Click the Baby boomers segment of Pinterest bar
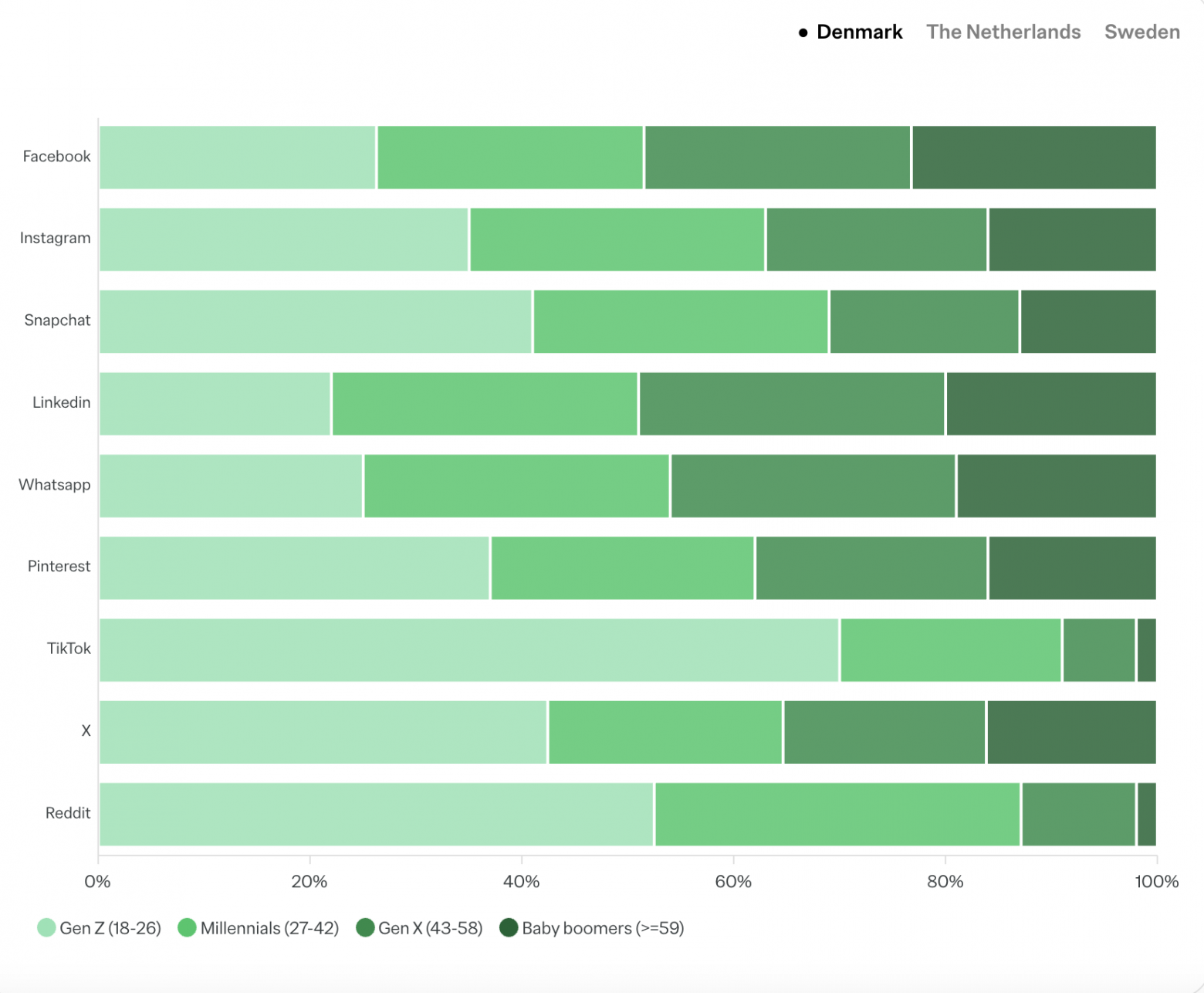This screenshot has width=1204, height=993. pos(1072,568)
